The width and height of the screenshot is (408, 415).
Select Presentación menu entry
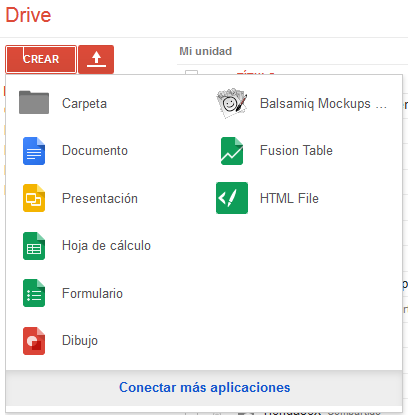click(x=100, y=198)
